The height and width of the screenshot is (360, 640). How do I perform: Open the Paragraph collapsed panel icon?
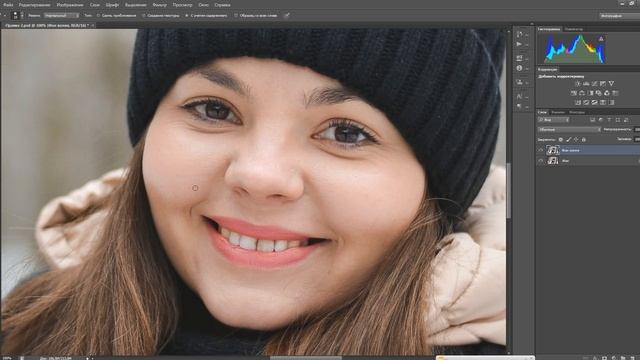(519, 106)
